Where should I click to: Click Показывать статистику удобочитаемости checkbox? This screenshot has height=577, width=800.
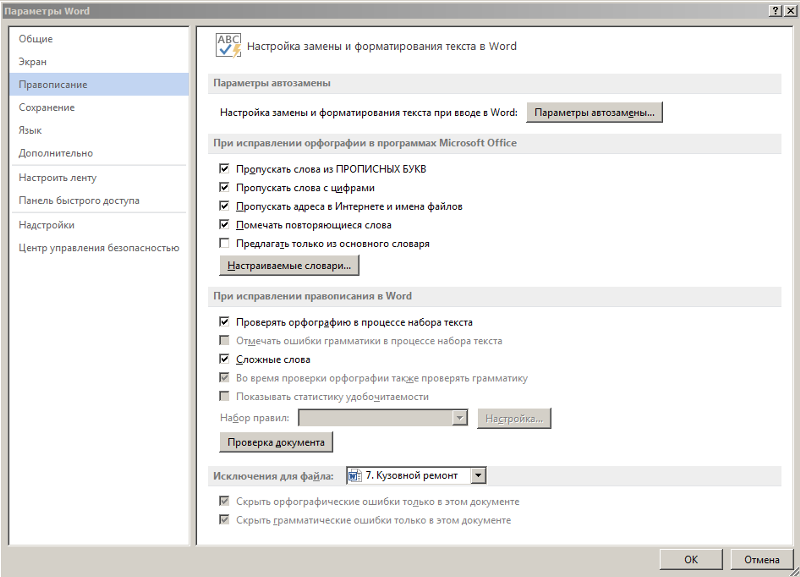tap(224, 396)
